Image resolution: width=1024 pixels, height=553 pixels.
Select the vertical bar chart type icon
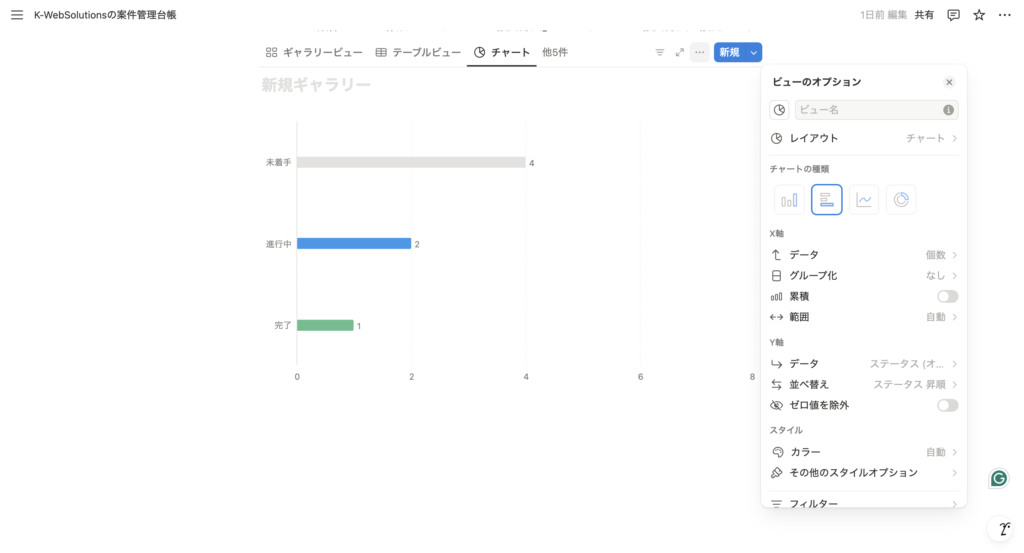[x=789, y=200]
